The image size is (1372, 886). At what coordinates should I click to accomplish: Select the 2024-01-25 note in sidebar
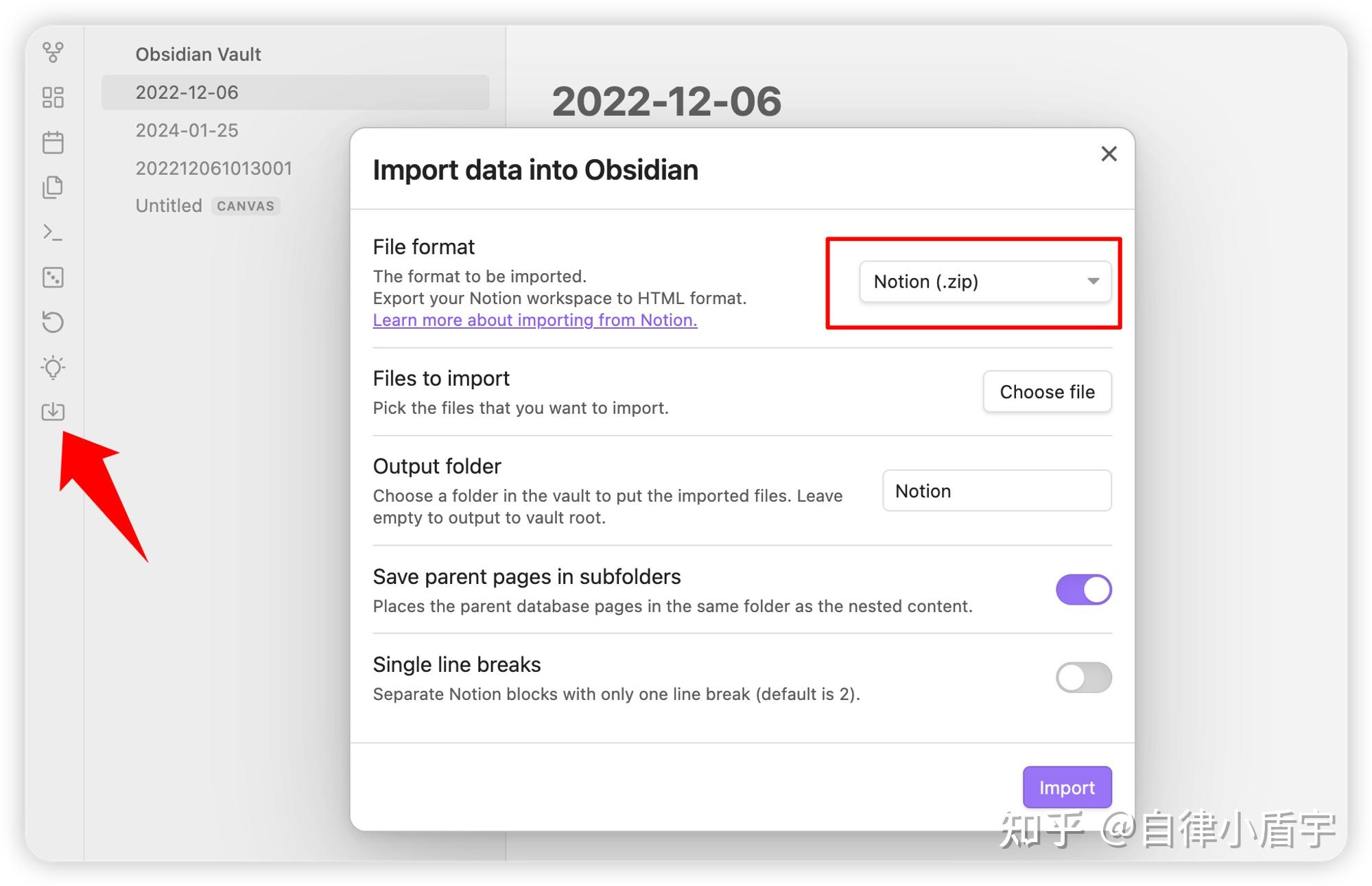click(187, 130)
